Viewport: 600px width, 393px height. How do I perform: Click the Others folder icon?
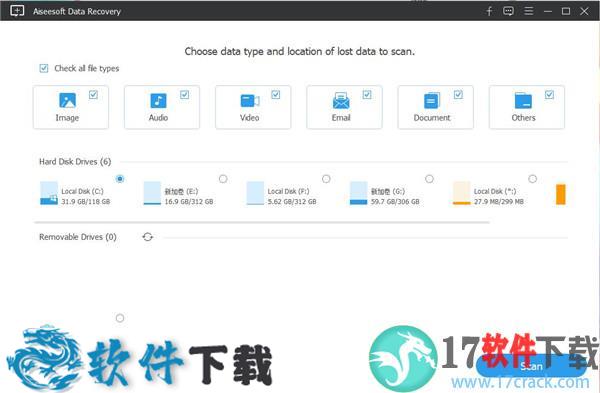(523, 101)
